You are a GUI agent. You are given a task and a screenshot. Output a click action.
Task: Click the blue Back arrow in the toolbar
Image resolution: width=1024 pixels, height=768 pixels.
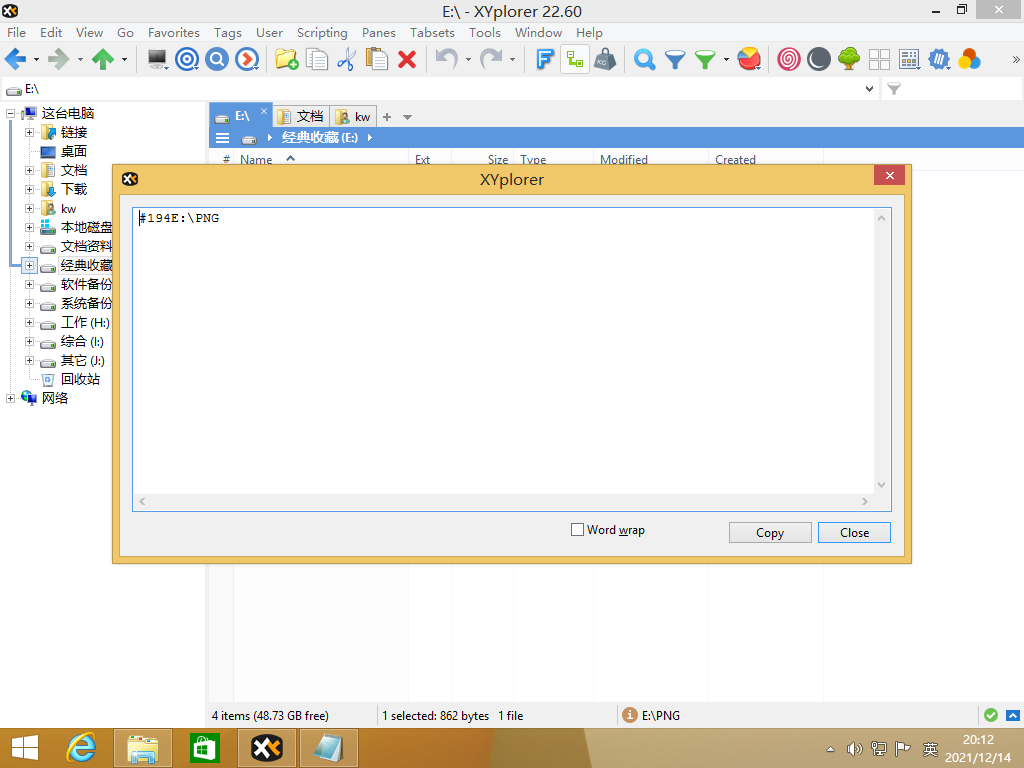(x=15, y=60)
